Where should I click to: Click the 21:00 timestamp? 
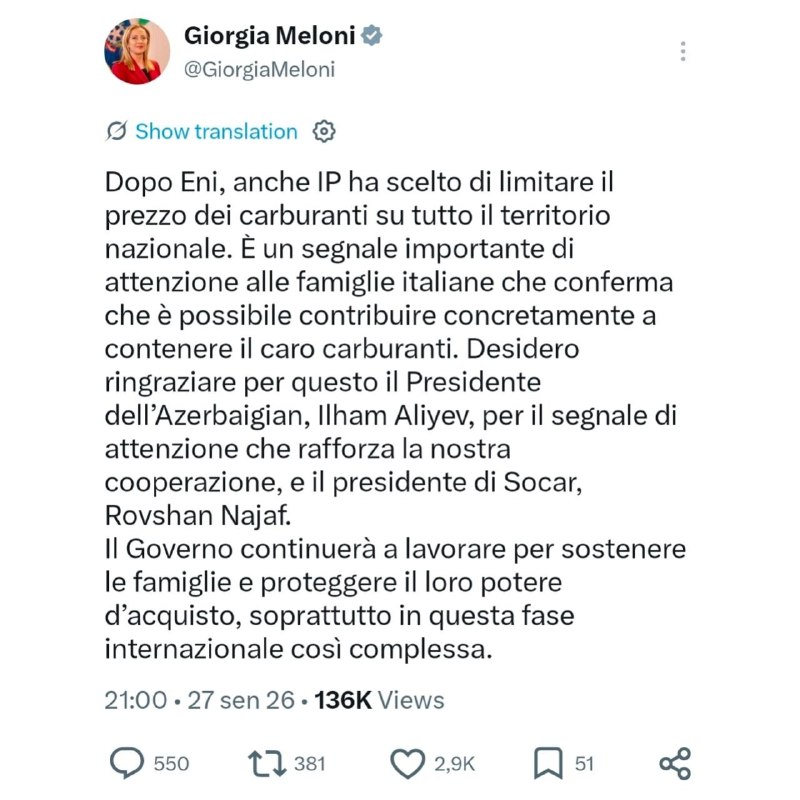tap(136, 700)
